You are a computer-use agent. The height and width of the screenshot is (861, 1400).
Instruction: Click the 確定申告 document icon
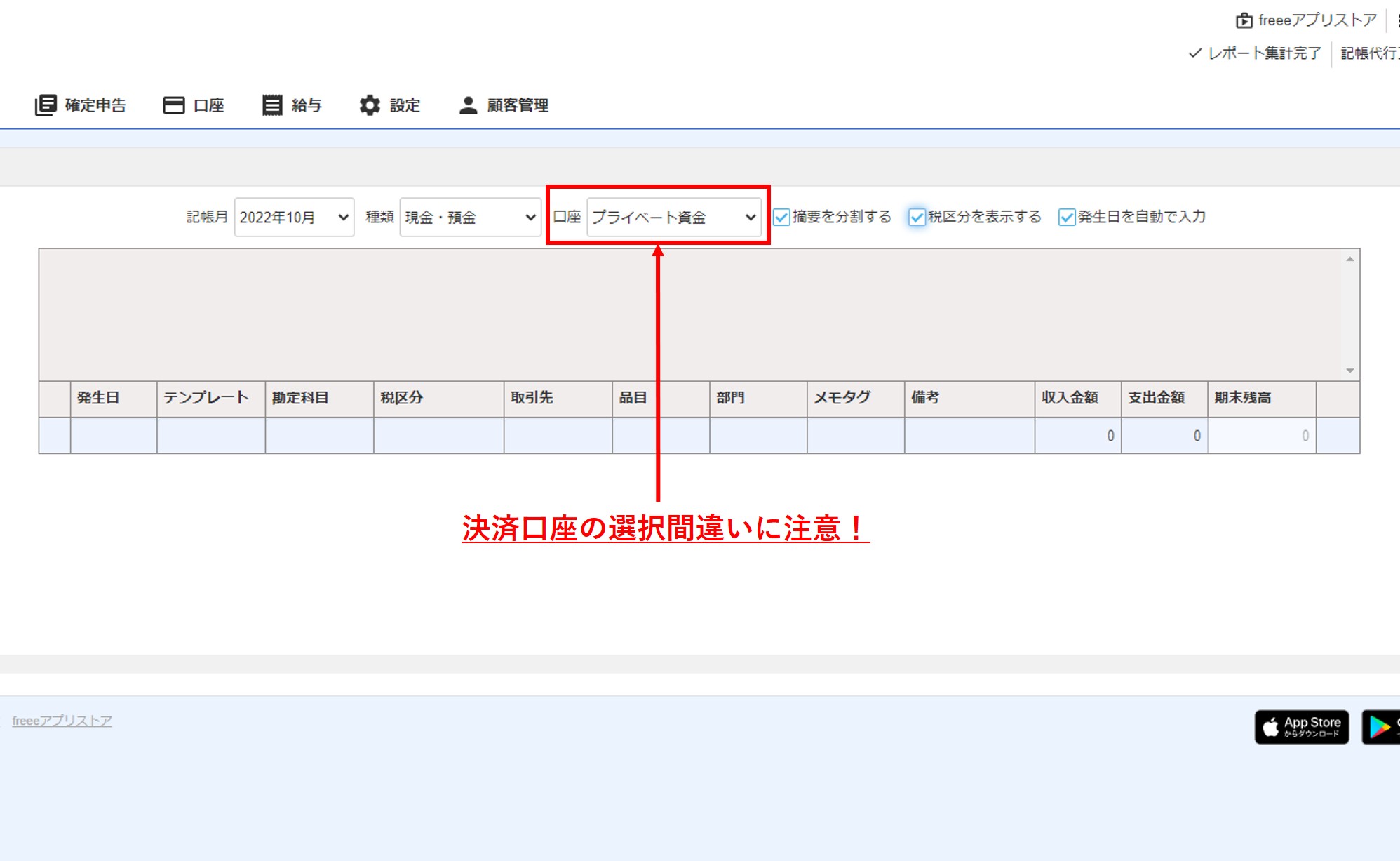[46, 105]
